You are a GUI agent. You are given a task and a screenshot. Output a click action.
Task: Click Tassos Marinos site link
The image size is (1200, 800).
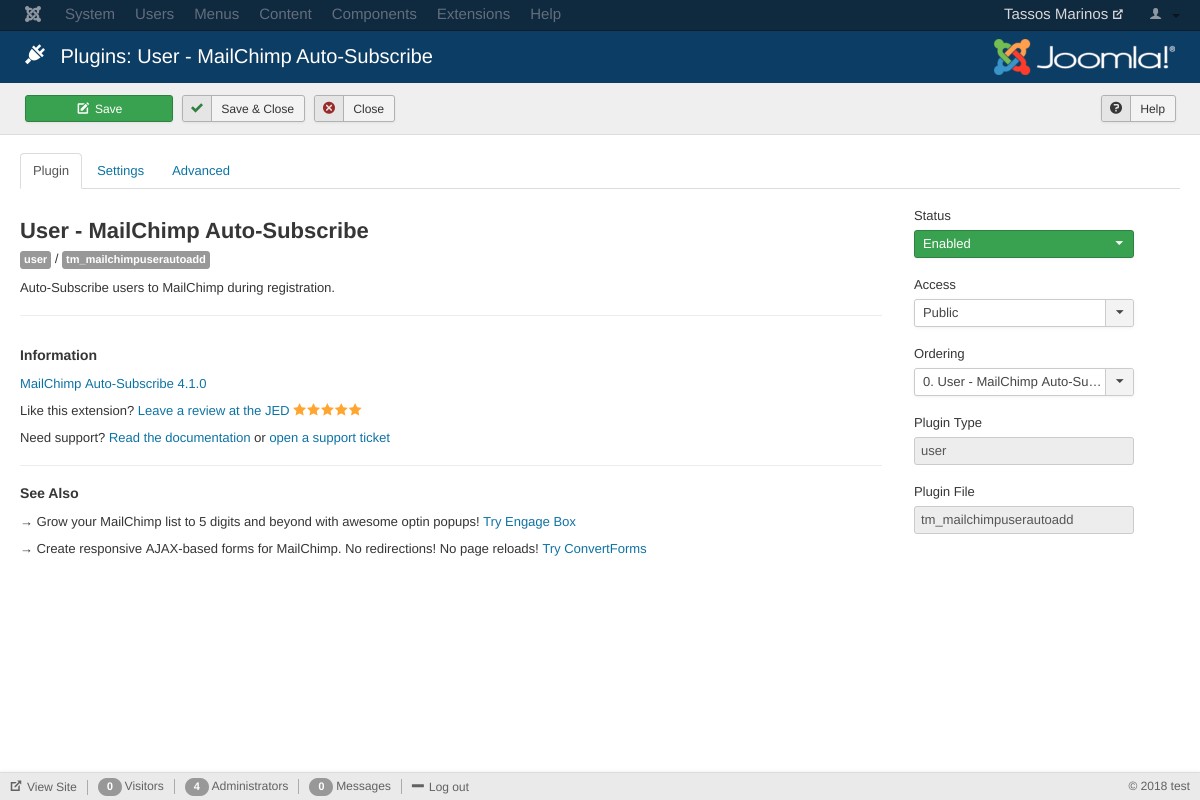(x=1063, y=14)
